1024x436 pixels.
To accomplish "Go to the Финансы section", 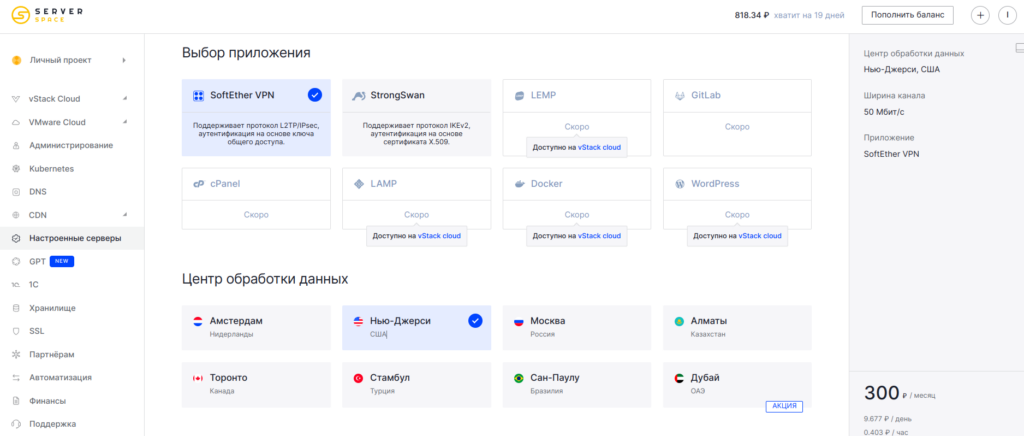I will pyautogui.click(x=47, y=401).
